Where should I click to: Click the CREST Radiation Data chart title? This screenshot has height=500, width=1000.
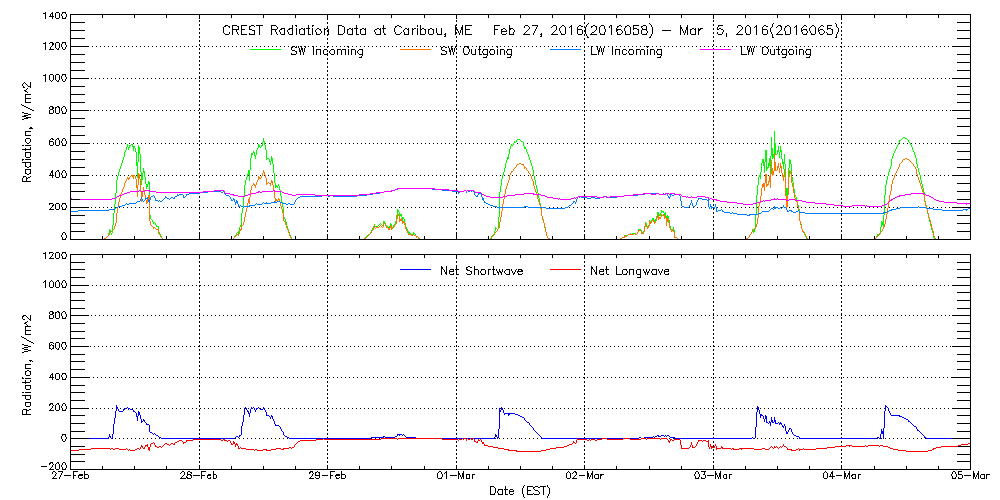pos(530,31)
